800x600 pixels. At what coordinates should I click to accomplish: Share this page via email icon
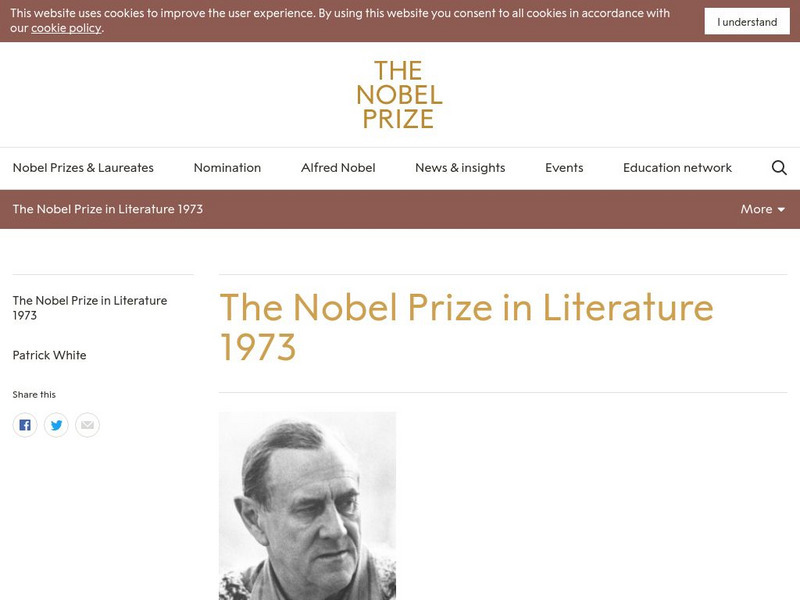[87, 425]
